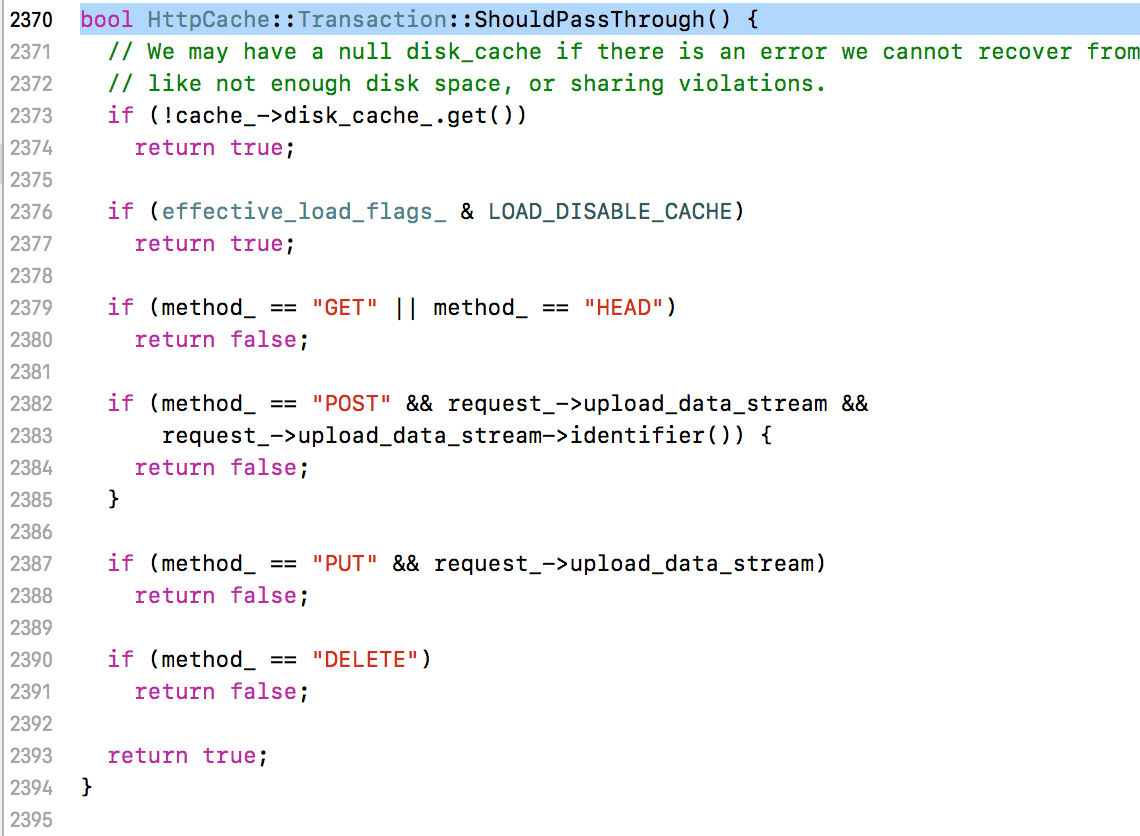Click the "GET" string literal
This screenshot has height=836, width=1140.
pyautogui.click(x=345, y=308)
